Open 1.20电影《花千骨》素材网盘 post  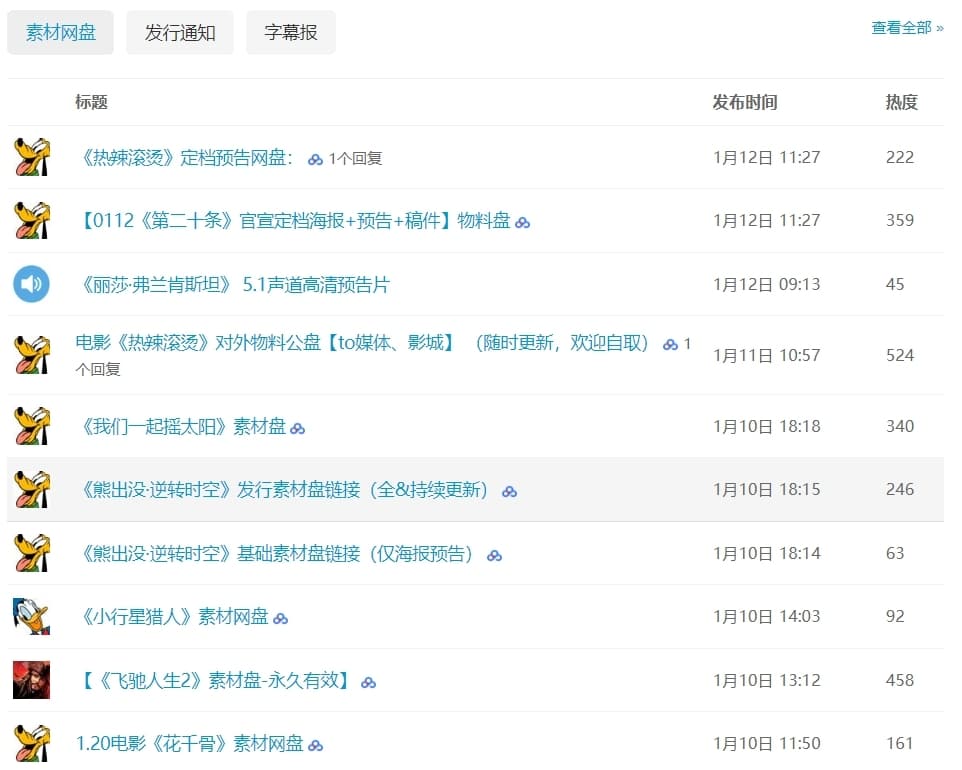coord(189,743)
